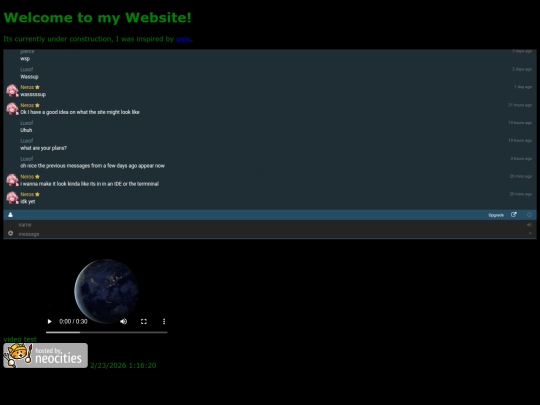The width and height of the screenshot is (540, 405).
Task: Open the chat popout icon next to Upgrade
Action: pyautogui.click(x=513, y=215)
